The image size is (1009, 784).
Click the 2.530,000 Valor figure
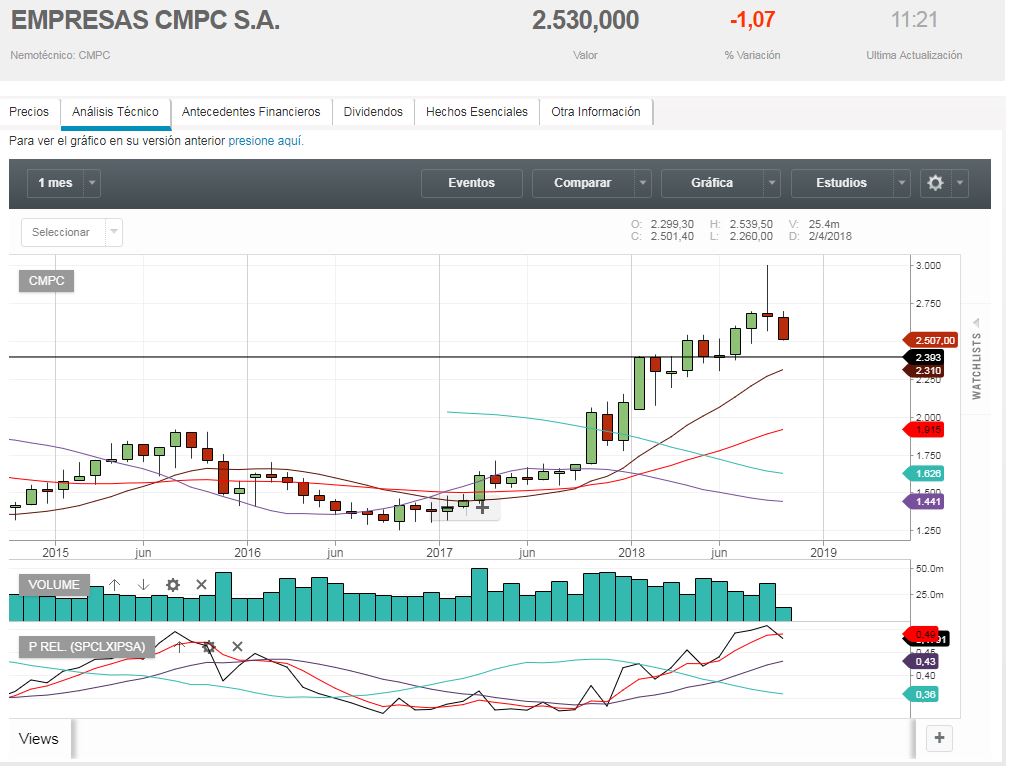(x=585, y=21)
